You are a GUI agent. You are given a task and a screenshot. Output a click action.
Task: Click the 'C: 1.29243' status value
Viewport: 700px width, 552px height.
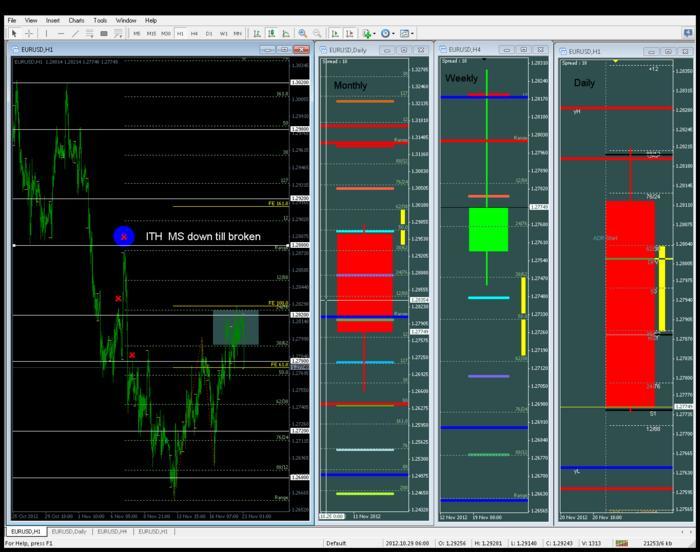pos(560,543)
